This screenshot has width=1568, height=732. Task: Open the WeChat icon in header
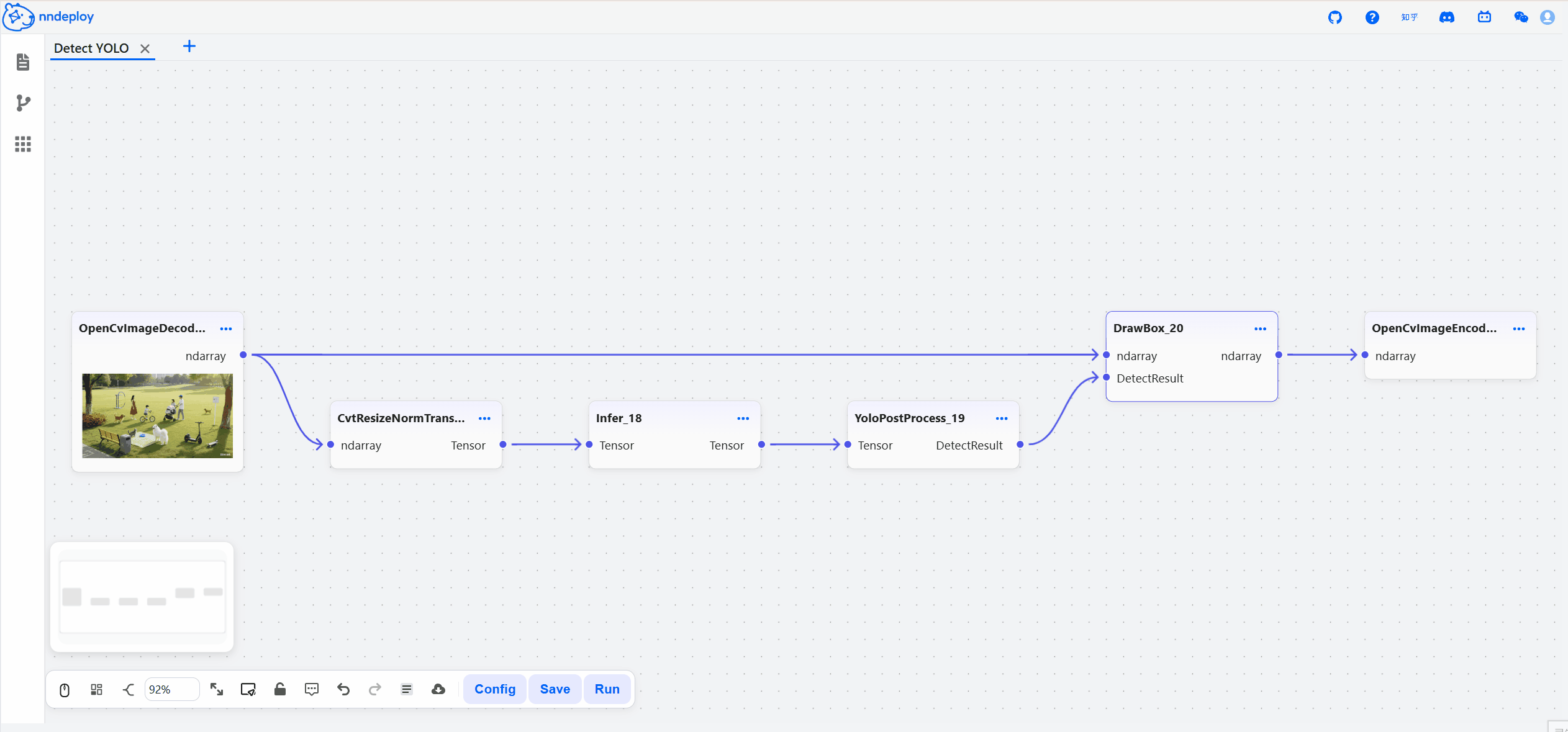[1521, 17]
